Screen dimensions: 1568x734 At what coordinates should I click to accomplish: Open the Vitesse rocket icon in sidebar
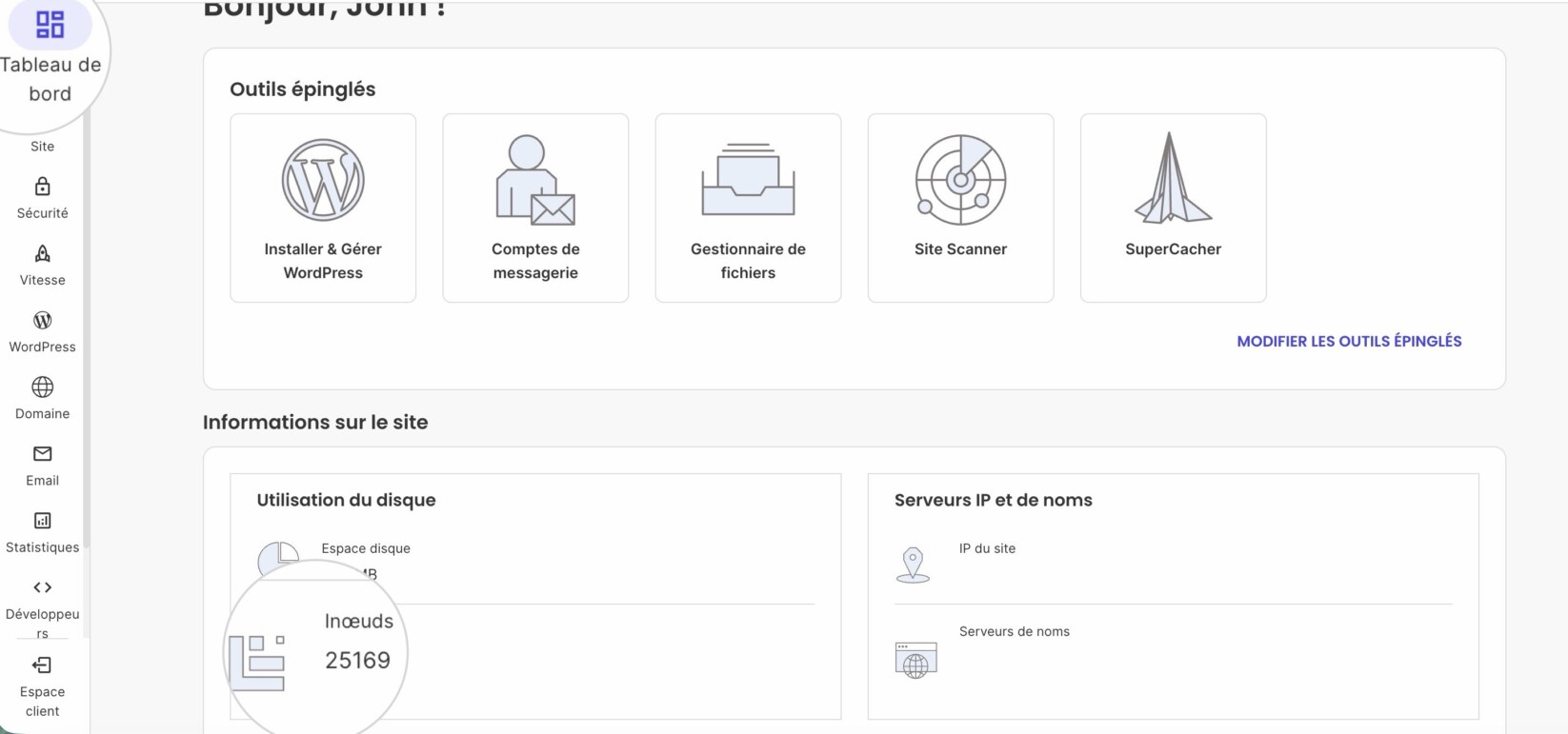point(42,253)
